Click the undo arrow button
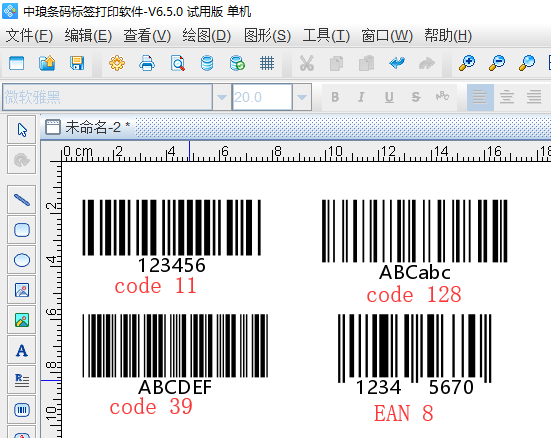551x438 pixels. coord(397,64)
